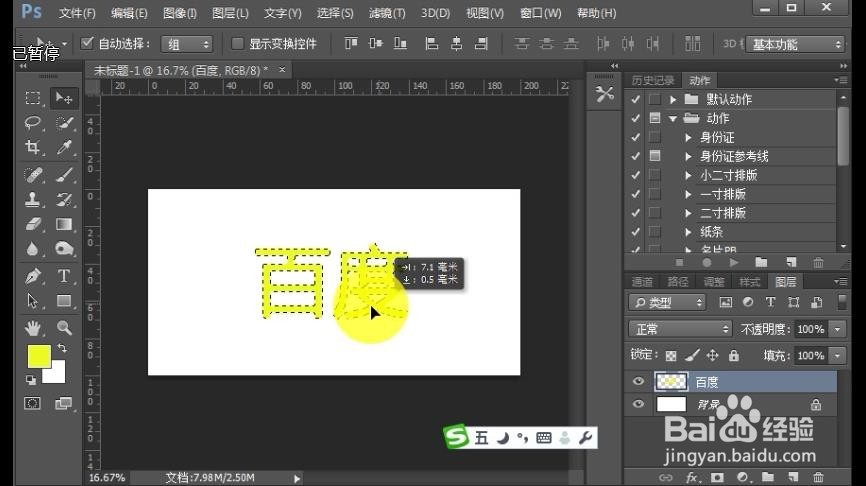Open the 正常 blend mode dropdown

pos(680,329)
